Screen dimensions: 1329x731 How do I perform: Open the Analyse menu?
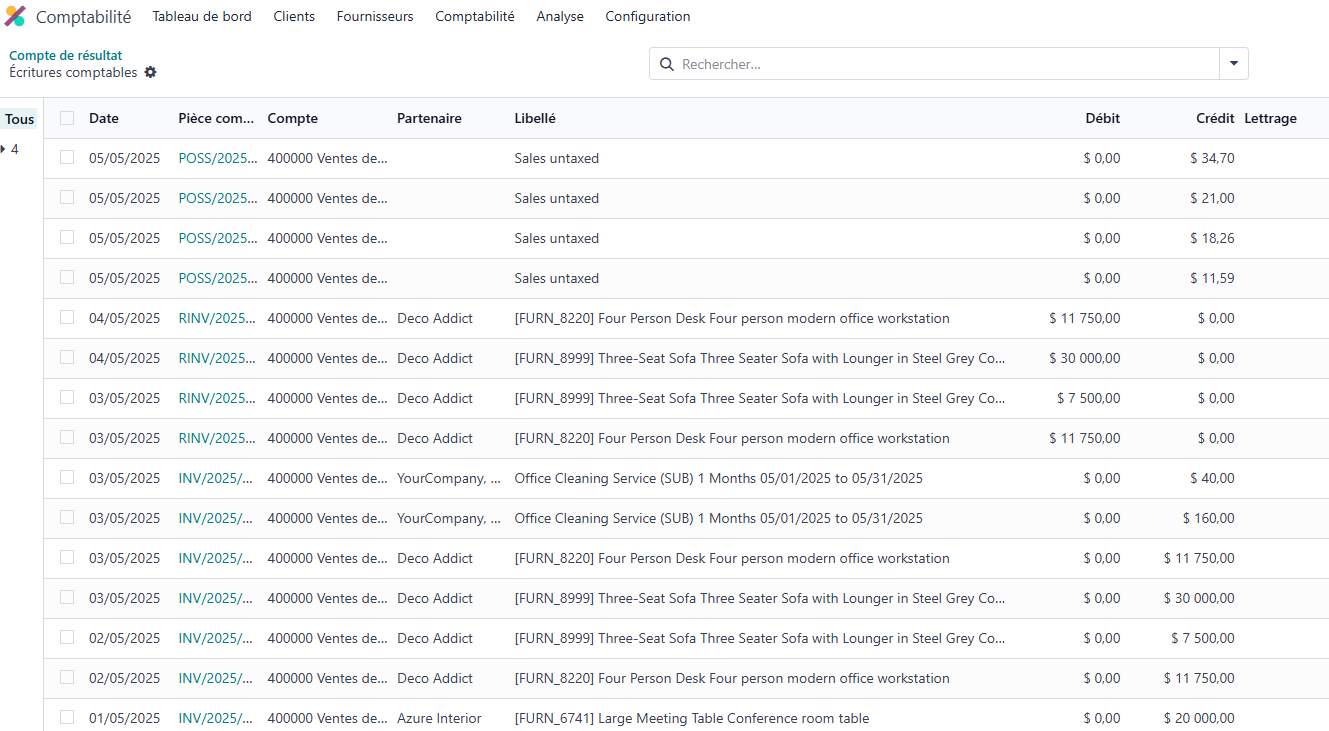pos(560,16)
